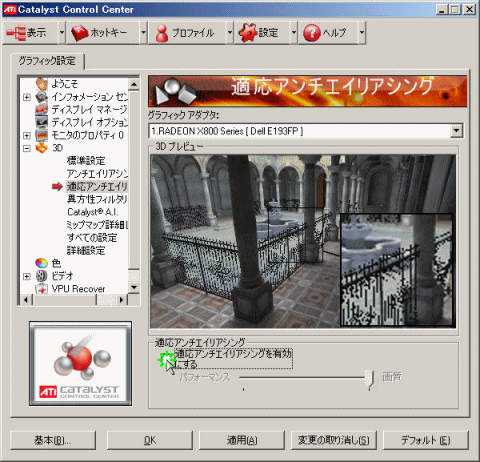Open the 設定 dropdown arrow
The height and width of the screenshot is (462, 480).
294,33
